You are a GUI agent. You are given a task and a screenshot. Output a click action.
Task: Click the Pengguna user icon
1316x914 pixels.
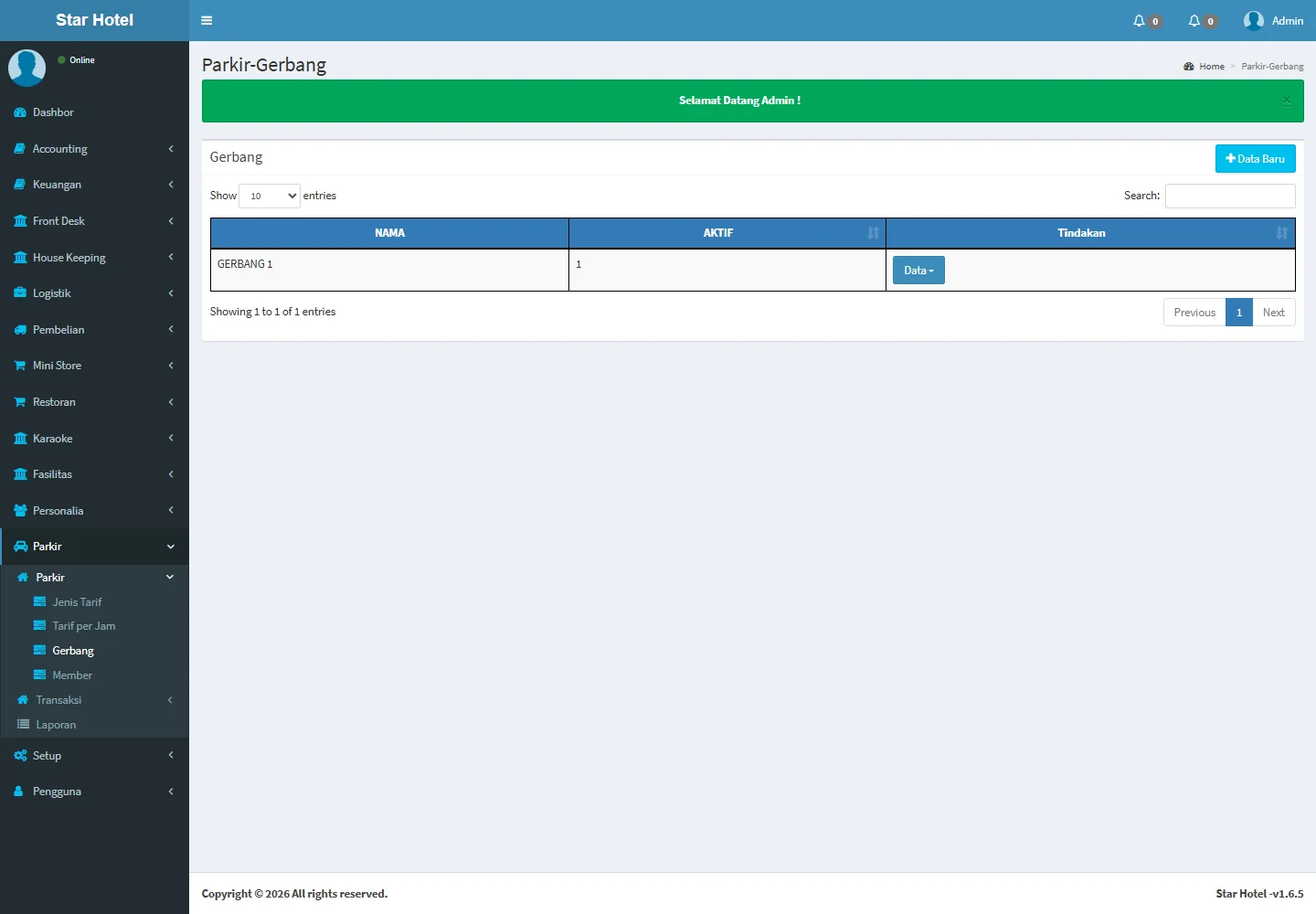click(x=19, y=792)
